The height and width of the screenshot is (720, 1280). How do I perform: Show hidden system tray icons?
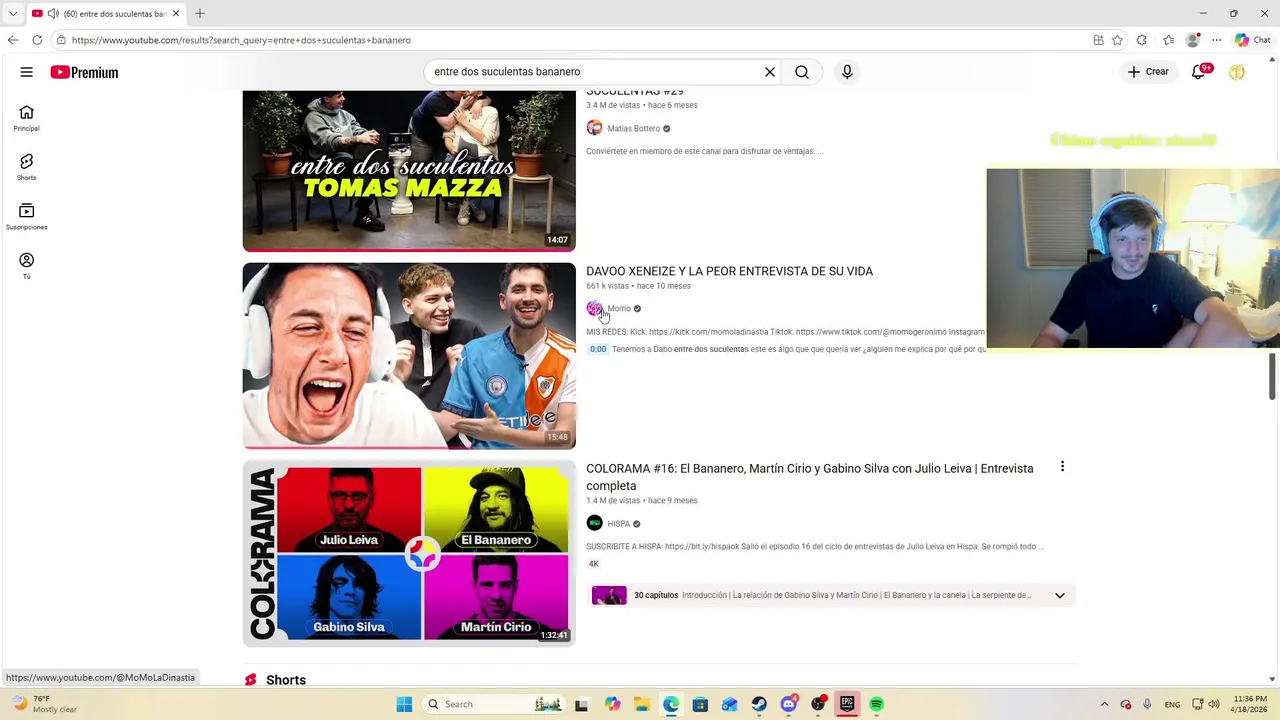click(x=1104, y=704)
